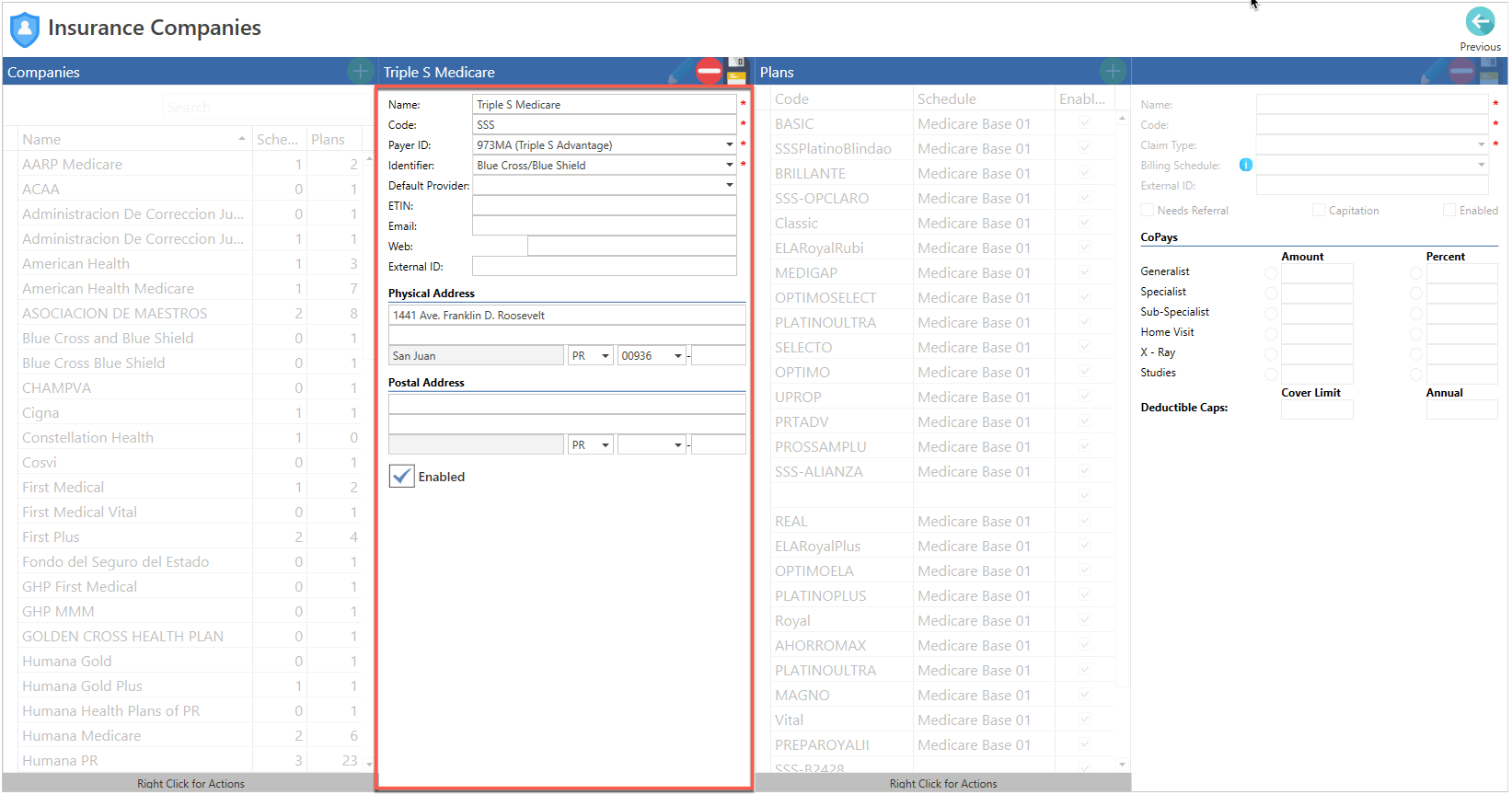Toggle the company Enabled checkbox

tap(402, 477)
